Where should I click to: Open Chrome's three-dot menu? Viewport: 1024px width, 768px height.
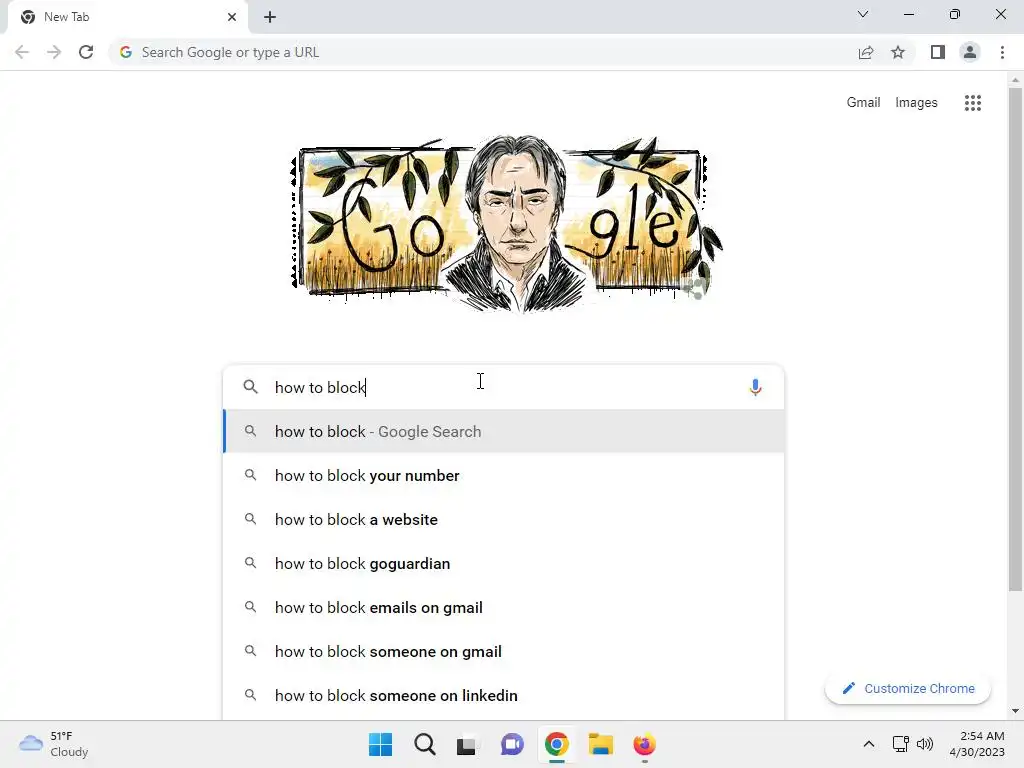point(1002,52)
